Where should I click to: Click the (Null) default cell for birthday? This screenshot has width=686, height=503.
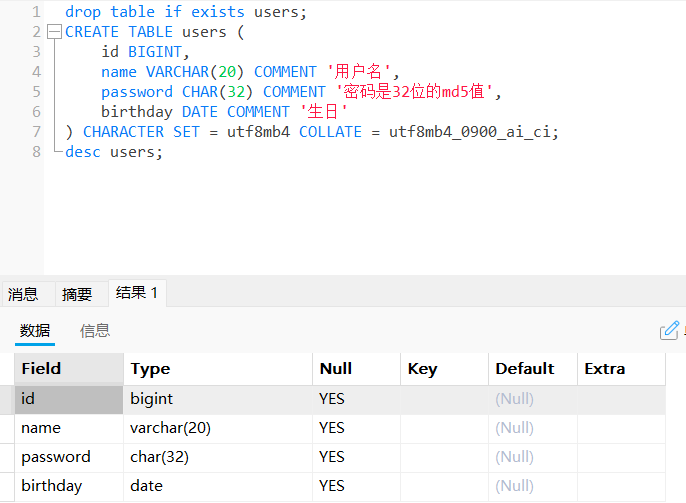533,486
